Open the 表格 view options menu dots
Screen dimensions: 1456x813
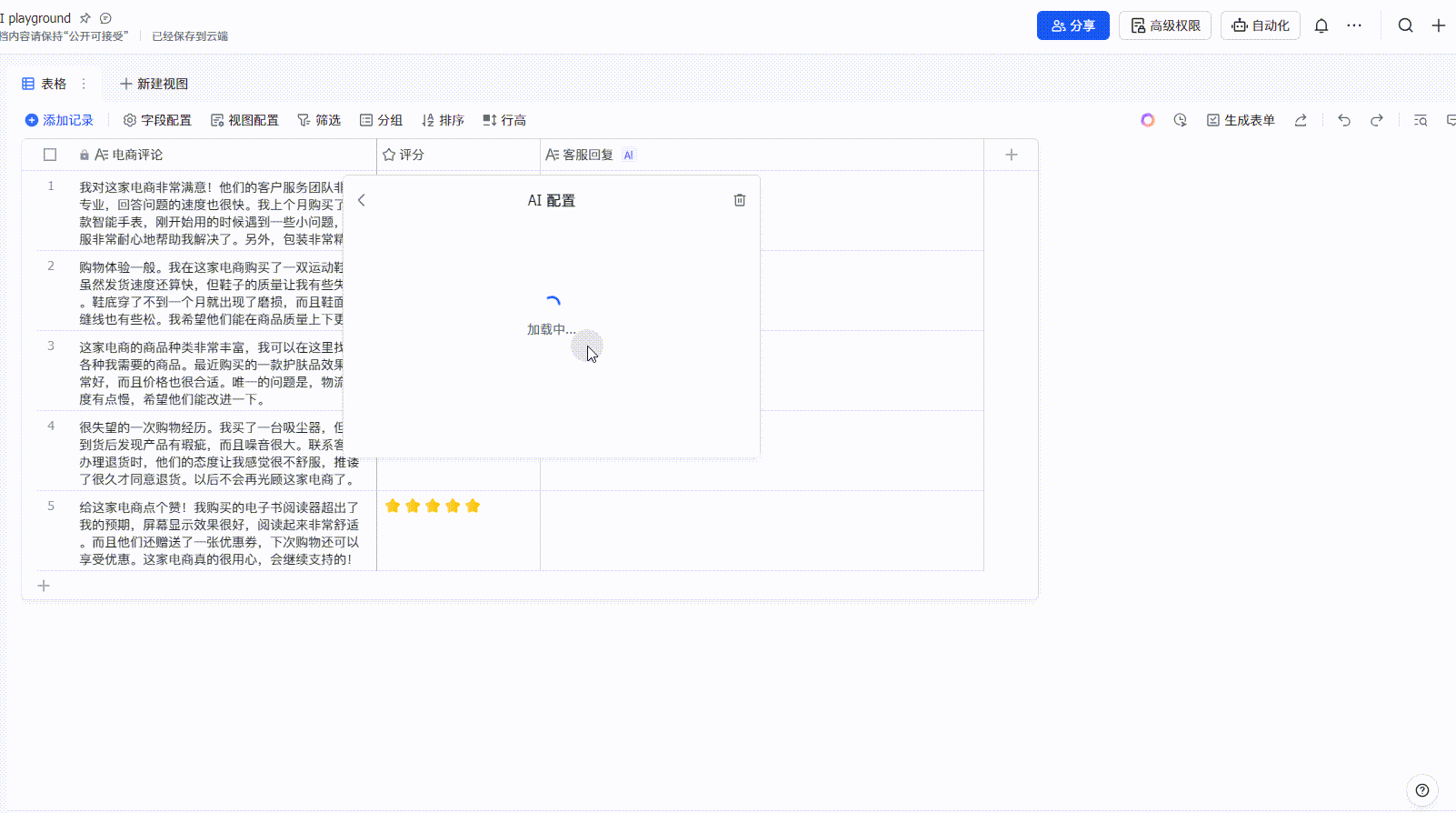(x=84, y=84)
